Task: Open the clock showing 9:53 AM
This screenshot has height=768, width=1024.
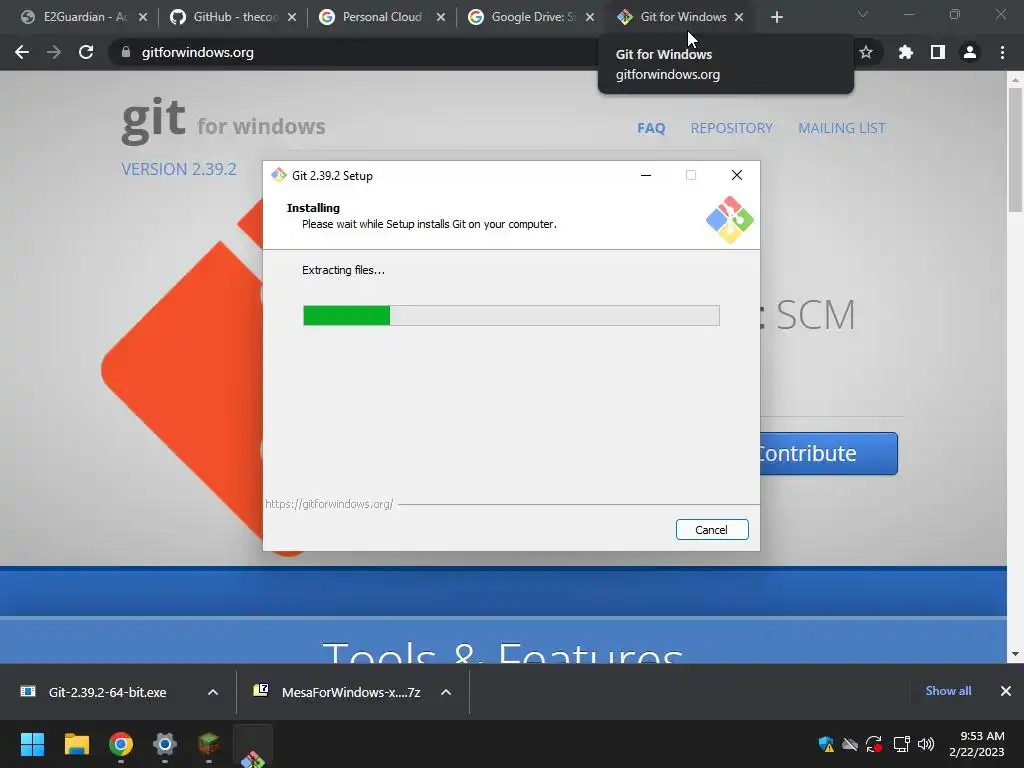Action: pyautogui.click(x=976, y=744)
